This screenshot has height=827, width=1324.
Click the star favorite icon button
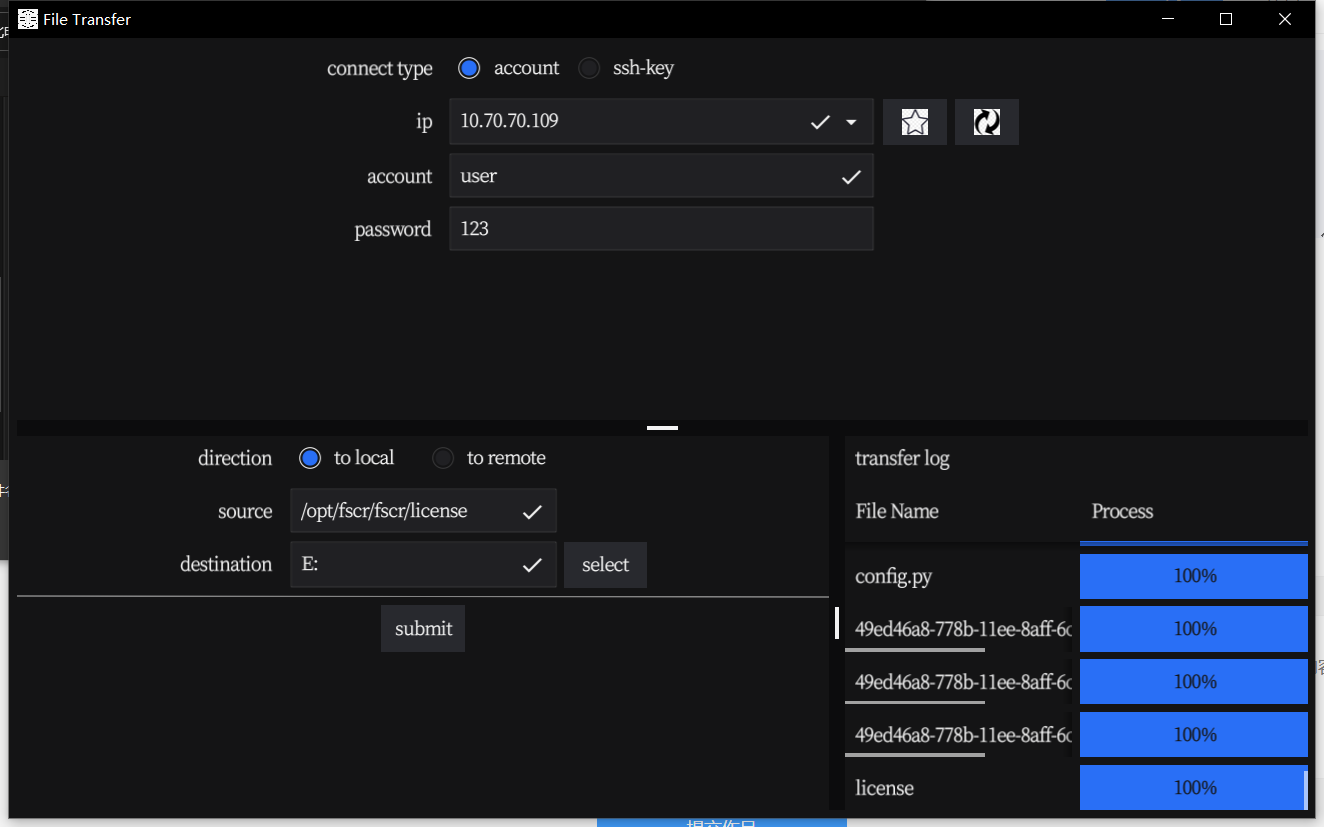(x=915, y=122)
